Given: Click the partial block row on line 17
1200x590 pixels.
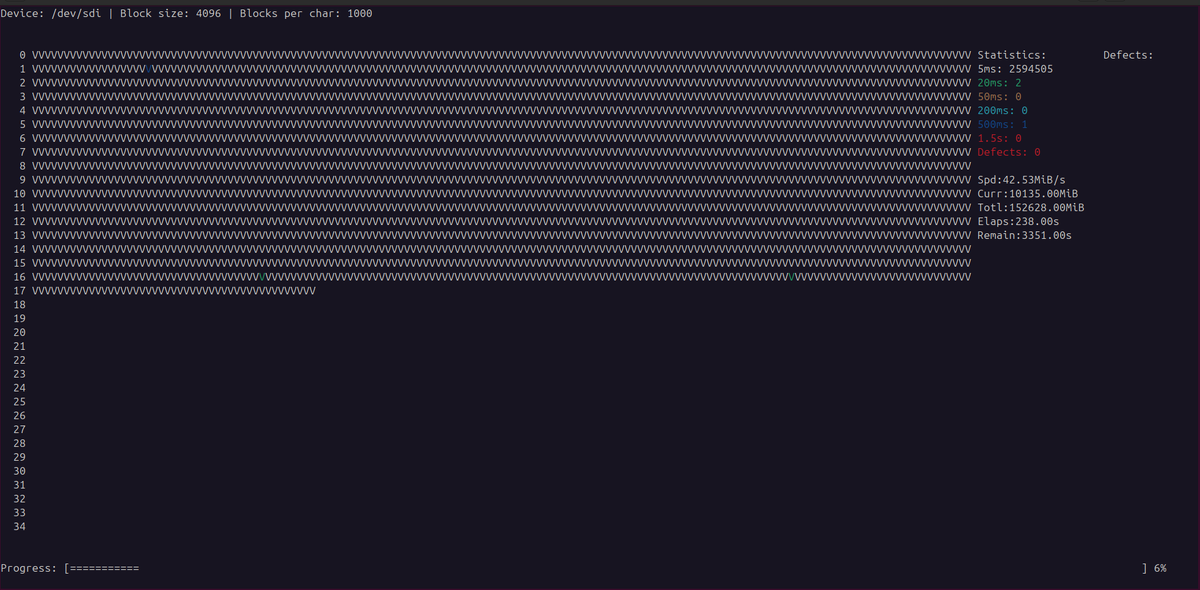Looking at the screenshot, I should tap(174, 291).
